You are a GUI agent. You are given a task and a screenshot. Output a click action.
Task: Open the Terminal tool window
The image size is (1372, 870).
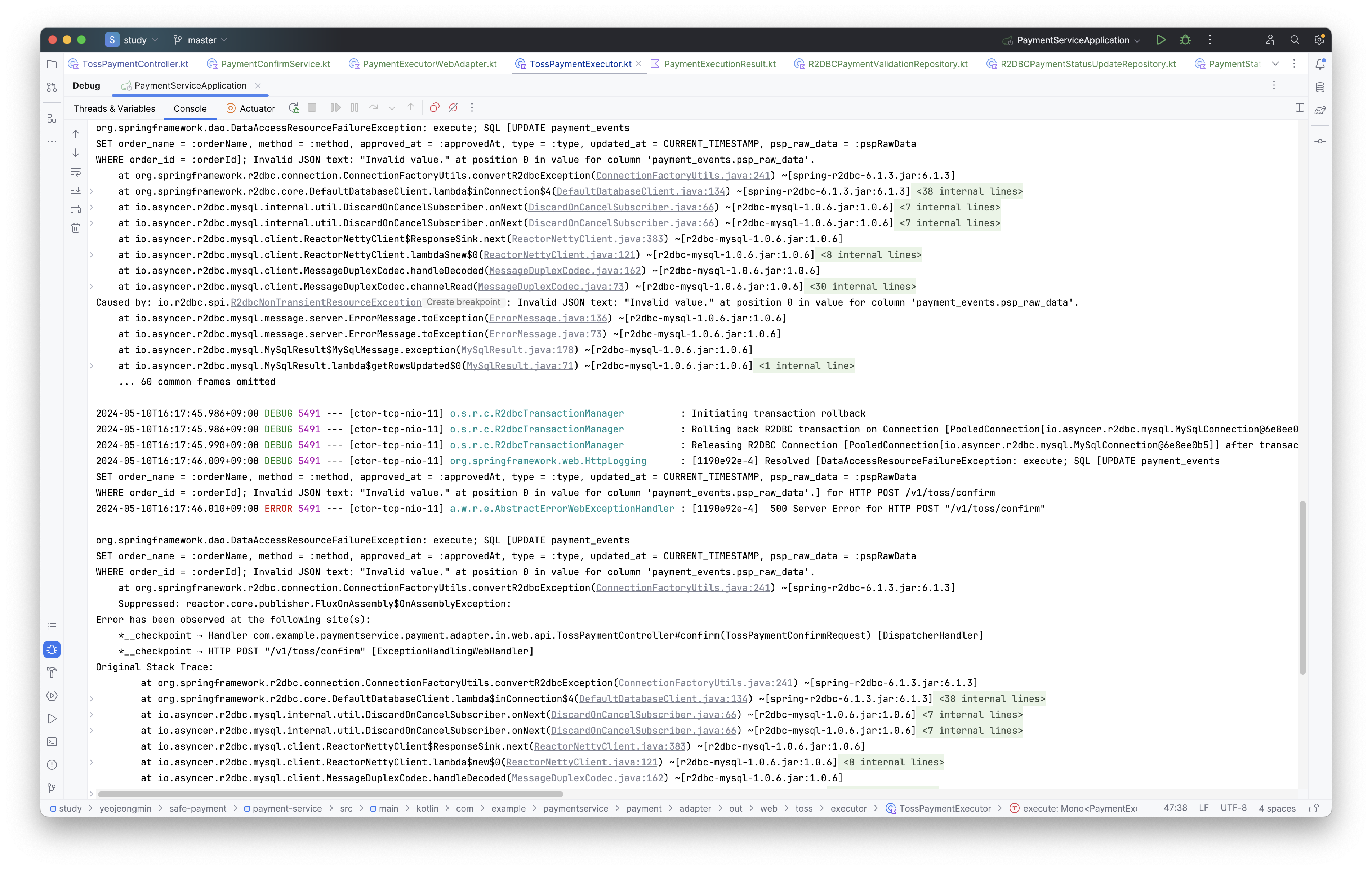point(52,742)
